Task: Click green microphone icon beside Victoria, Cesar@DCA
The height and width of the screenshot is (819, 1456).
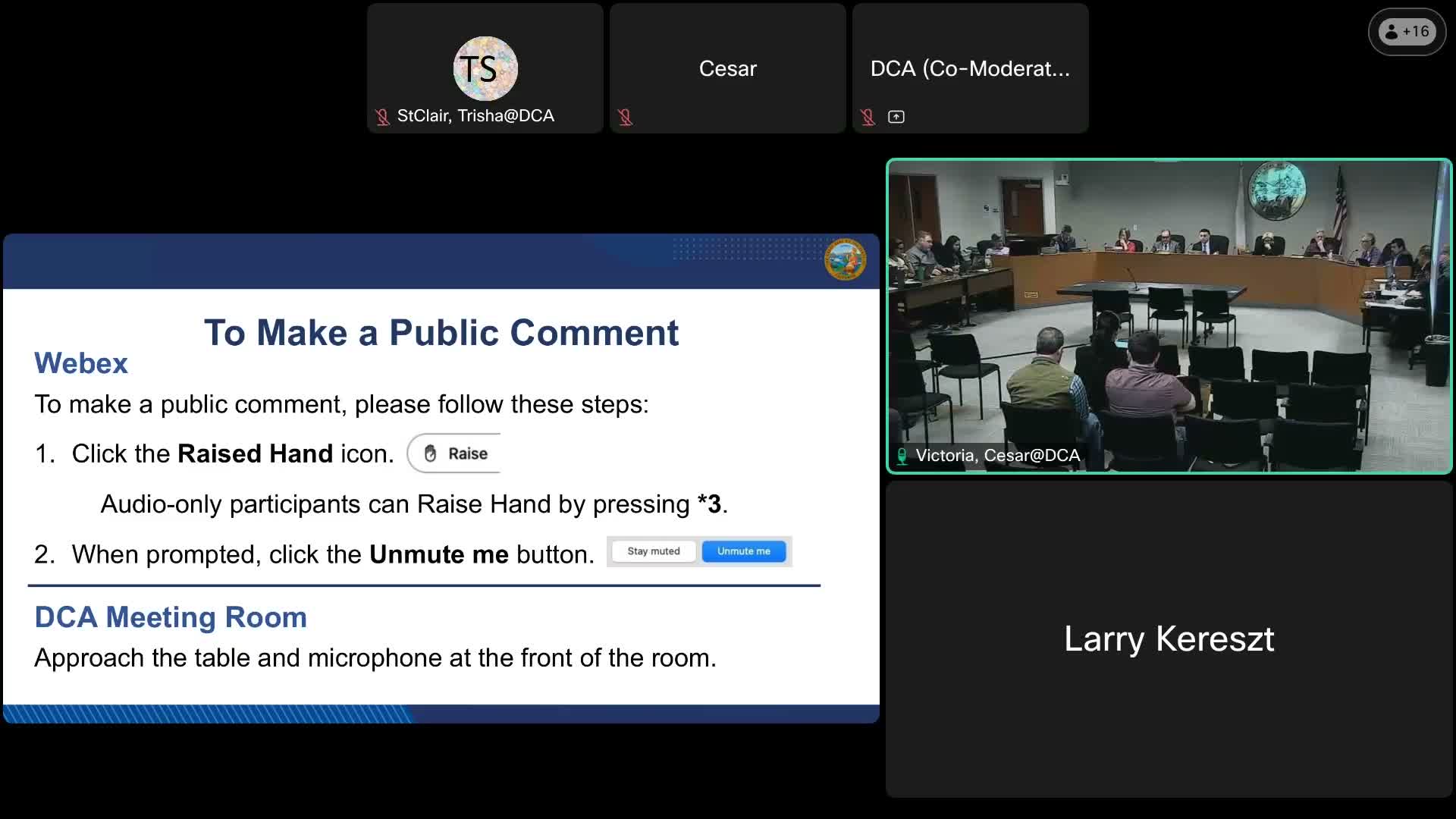Action: (x=902, y=456)
